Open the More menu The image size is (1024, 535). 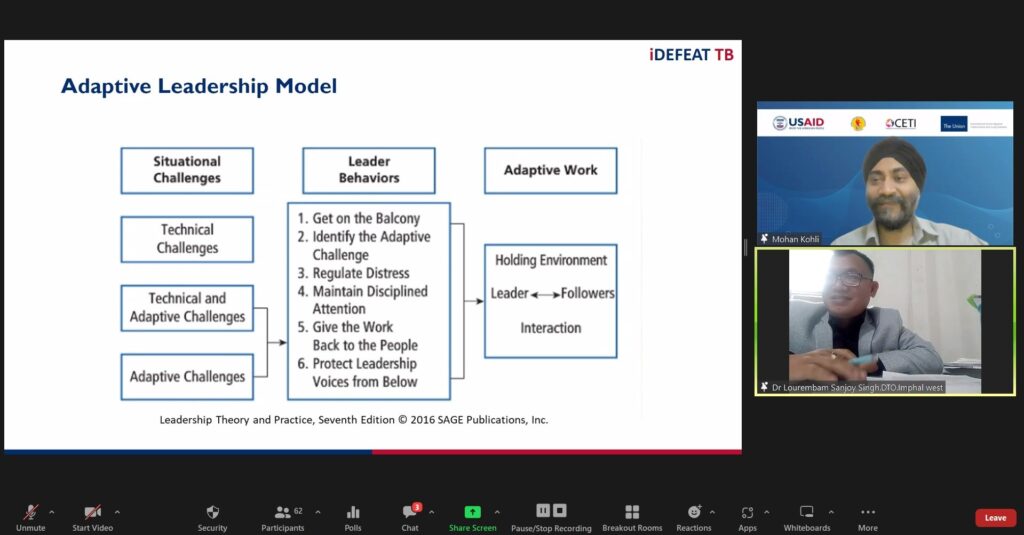(867, 512)
